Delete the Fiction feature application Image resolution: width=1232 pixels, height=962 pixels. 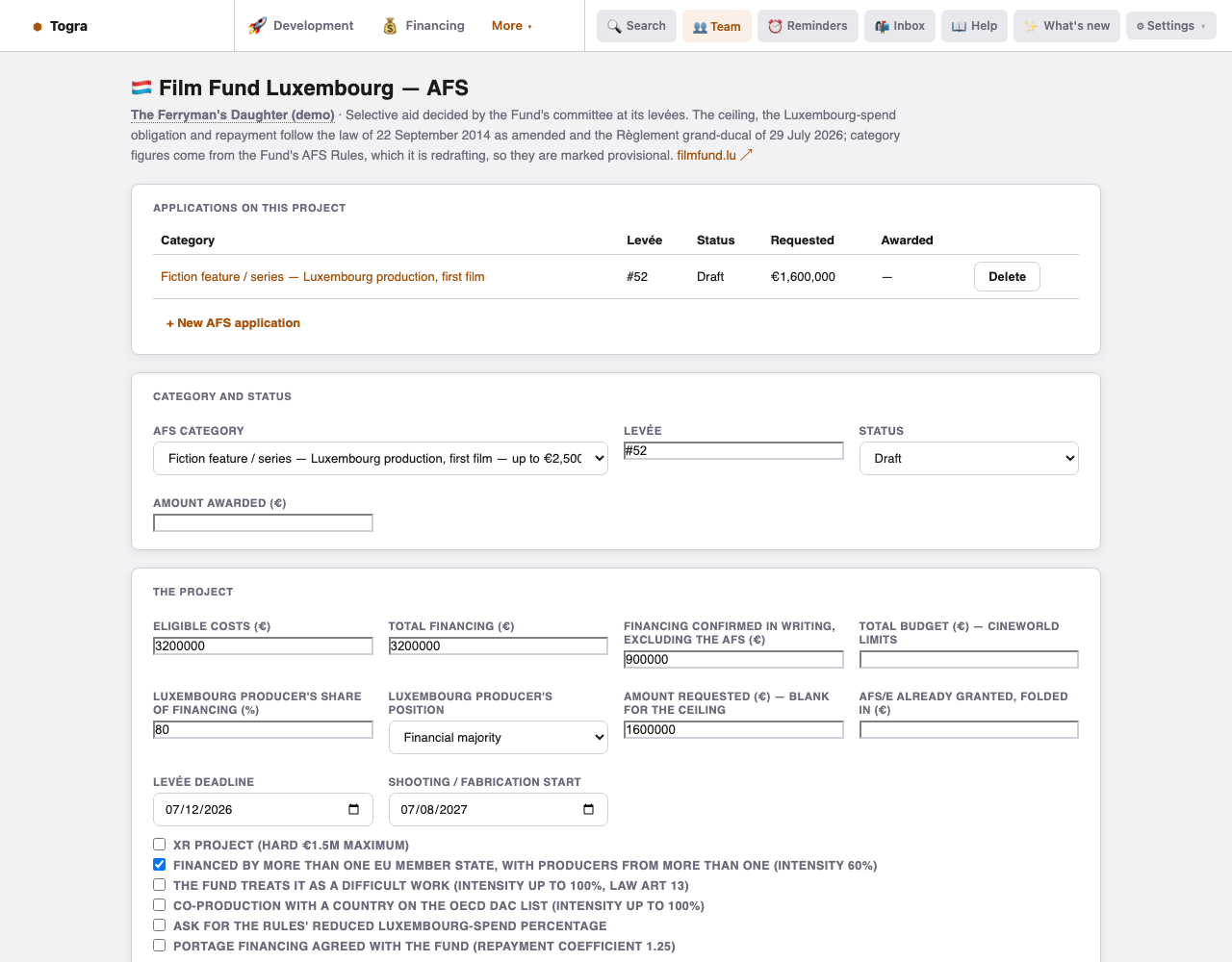click(1007, 277)
